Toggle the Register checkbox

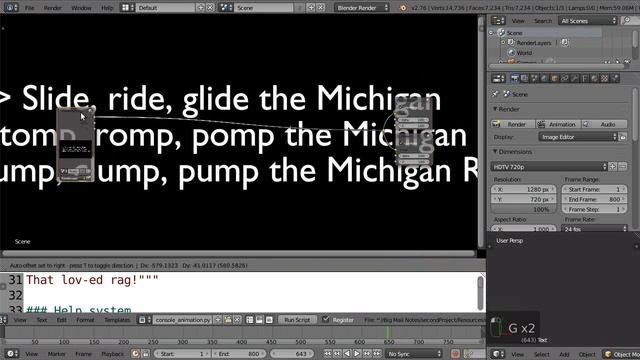(326, 319)
